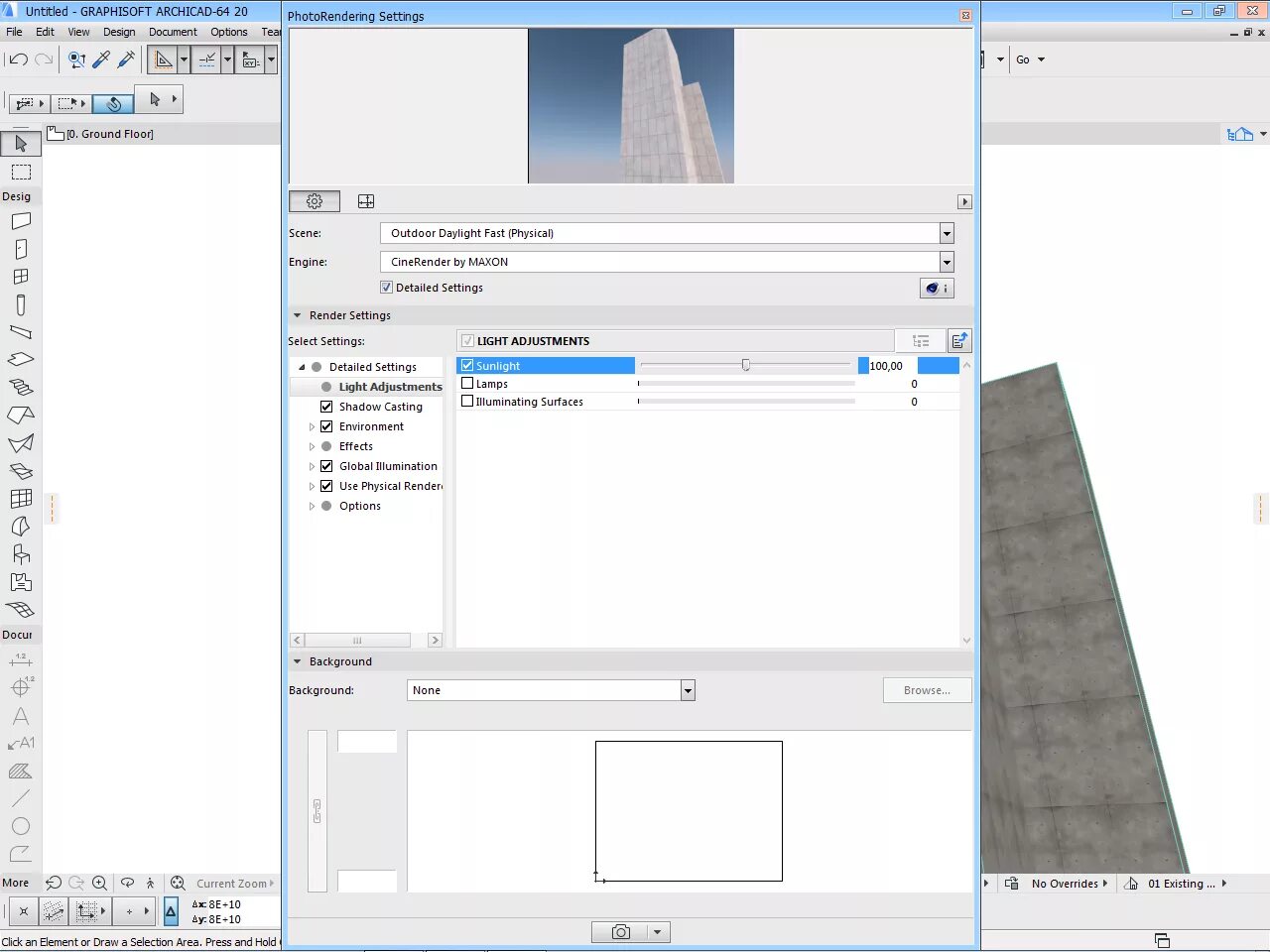1270x952 pixels.
Task: Select the Shell tool
Action: [21, 442]
